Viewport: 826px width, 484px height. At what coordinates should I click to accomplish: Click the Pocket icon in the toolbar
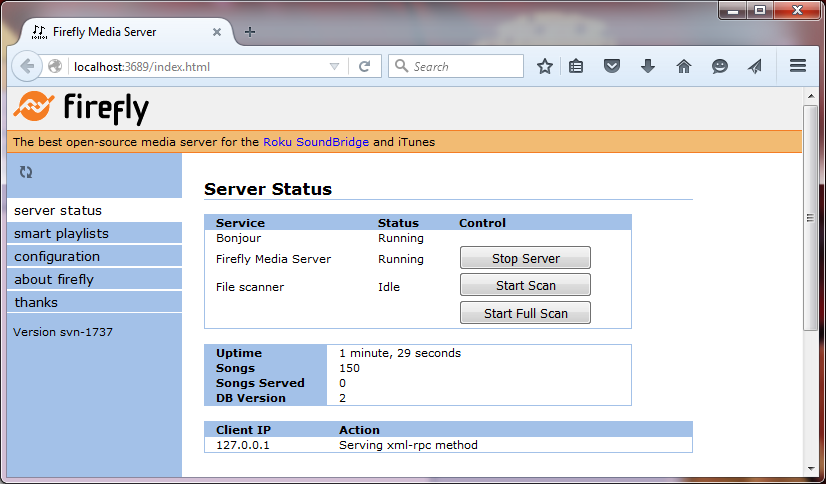(x=612, y=66)
